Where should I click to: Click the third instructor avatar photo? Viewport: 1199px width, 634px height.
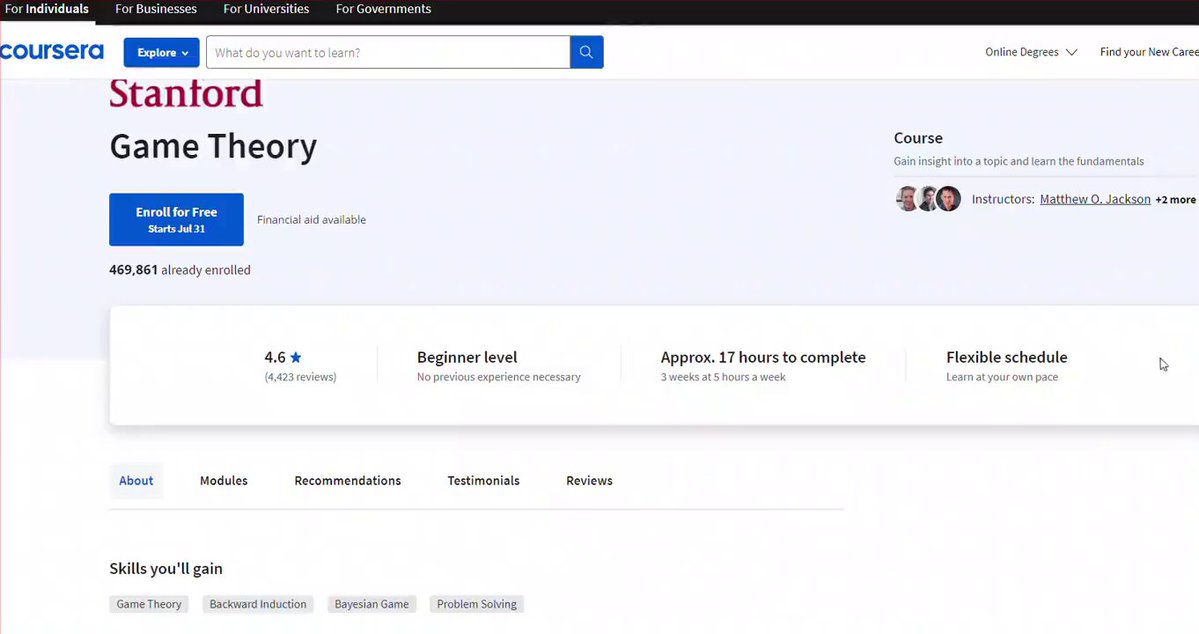tap(949, 199)
